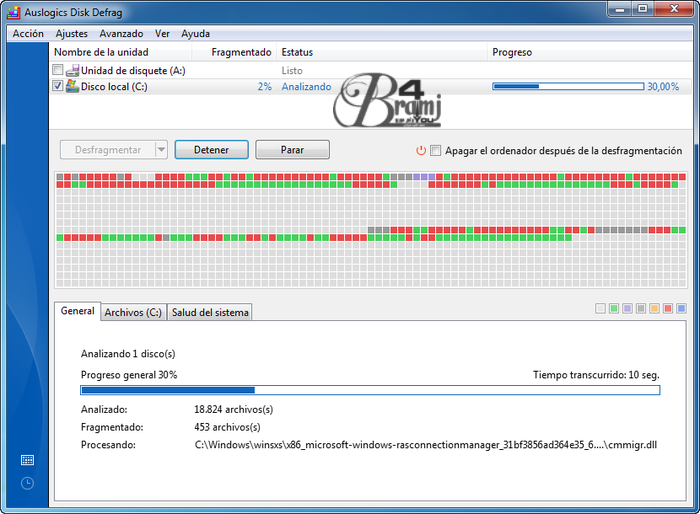Click the blue legend color square
Screen dimensions: 700x514
[681, 308]
